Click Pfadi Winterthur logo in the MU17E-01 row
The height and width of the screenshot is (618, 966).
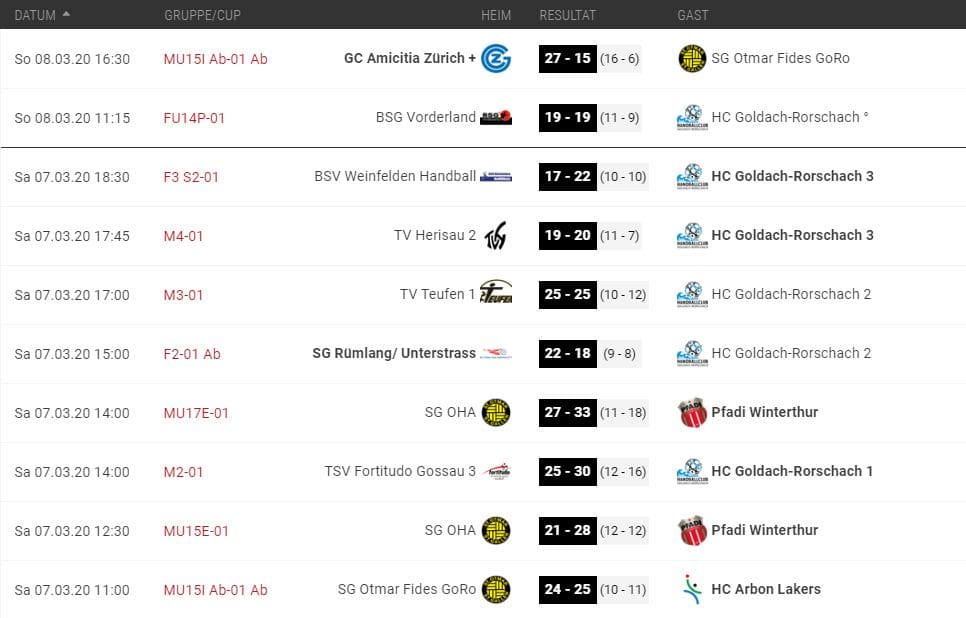(692, 412)
